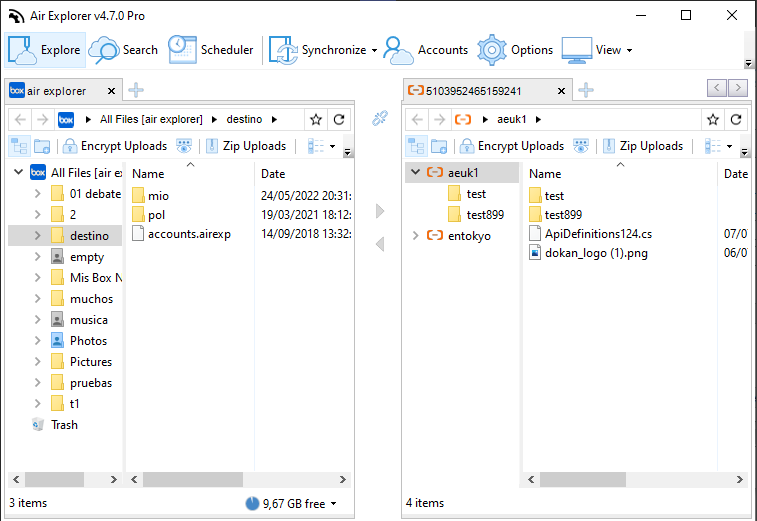Refresh the right pane

click(736, 119)
